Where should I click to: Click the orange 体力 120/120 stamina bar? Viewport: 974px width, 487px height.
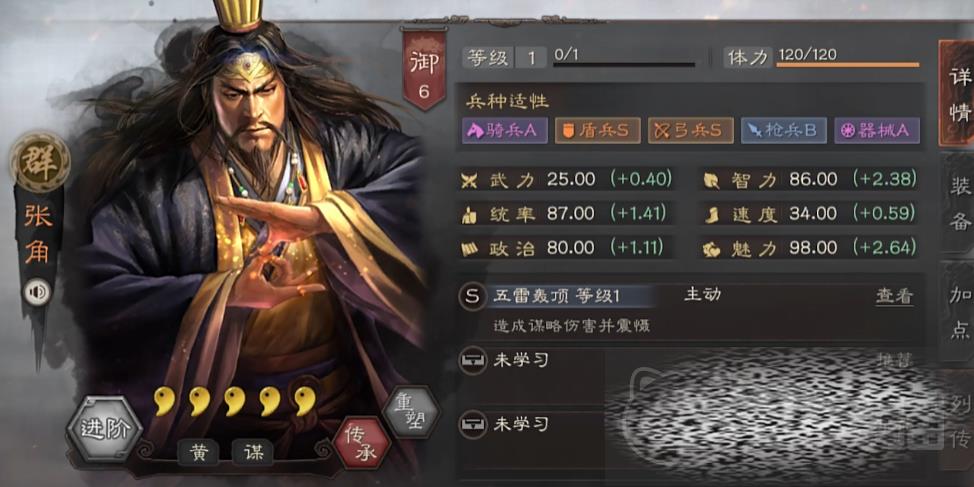(x=848, y=64)
